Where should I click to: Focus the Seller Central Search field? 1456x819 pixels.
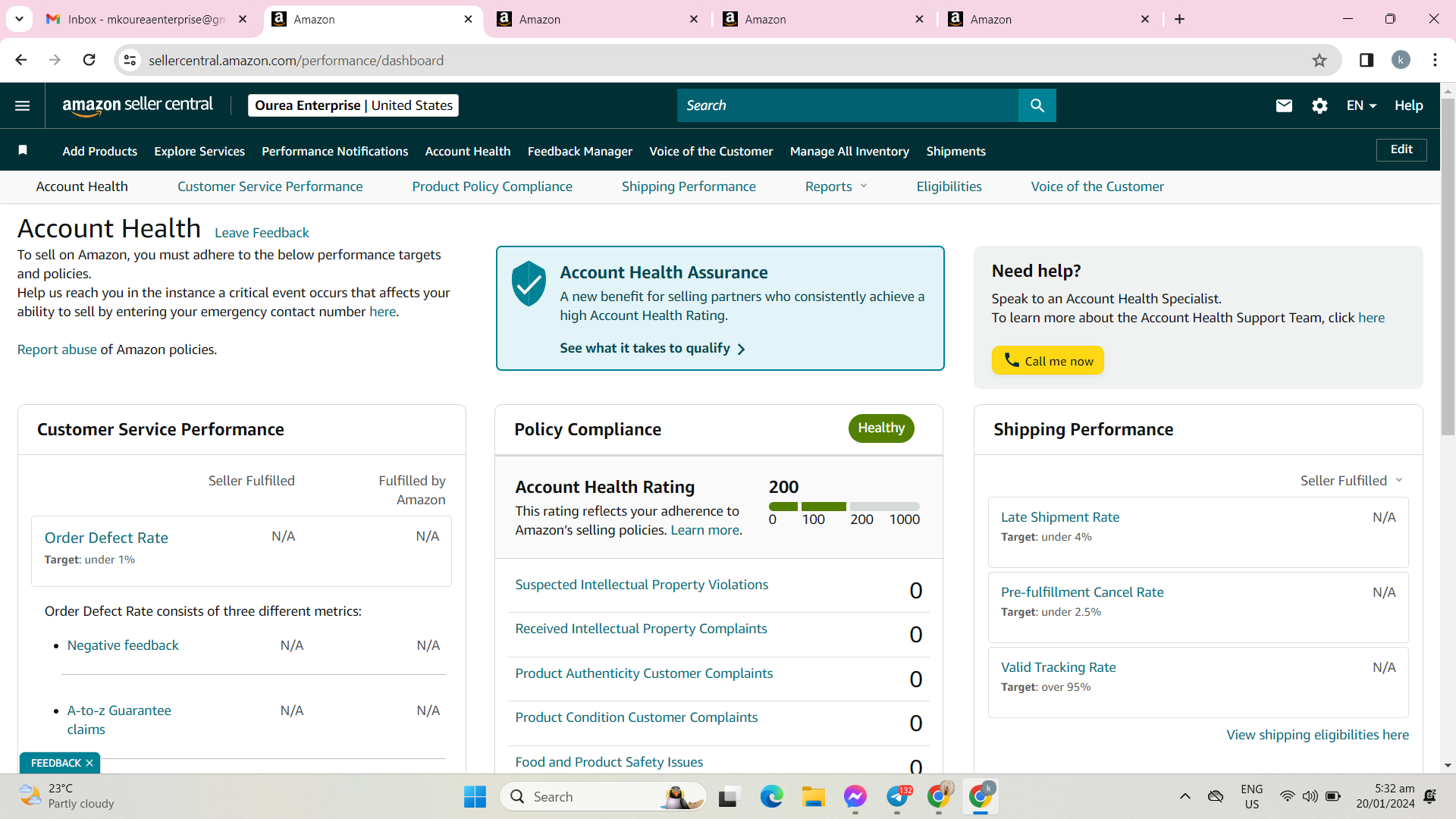click(x=848, y=105)
